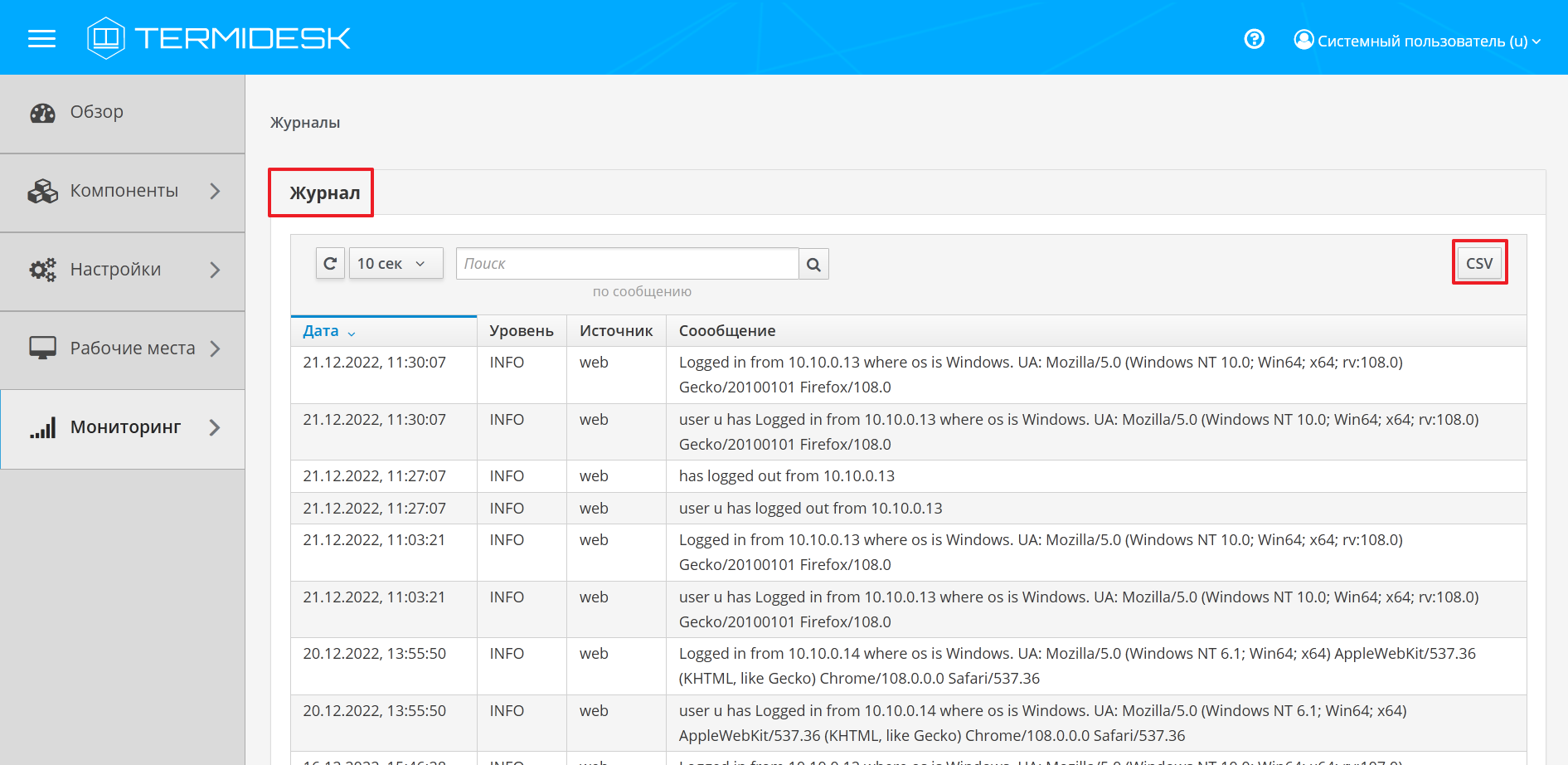Expand the Рабочие места submenu chevron
Screen dimensions: 1568x765
pyautogui.click(x=215, y=348)
